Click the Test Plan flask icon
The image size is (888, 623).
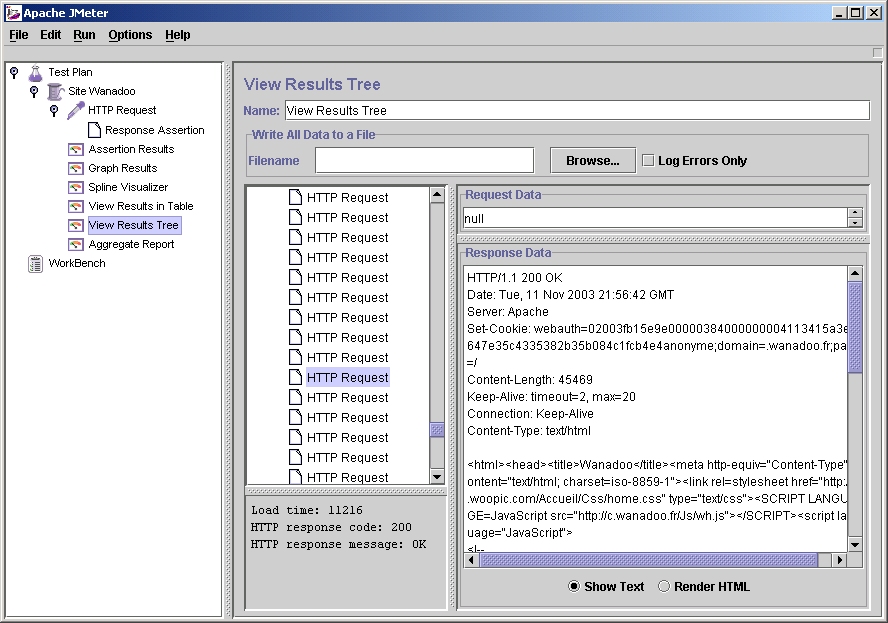point(35,72)
